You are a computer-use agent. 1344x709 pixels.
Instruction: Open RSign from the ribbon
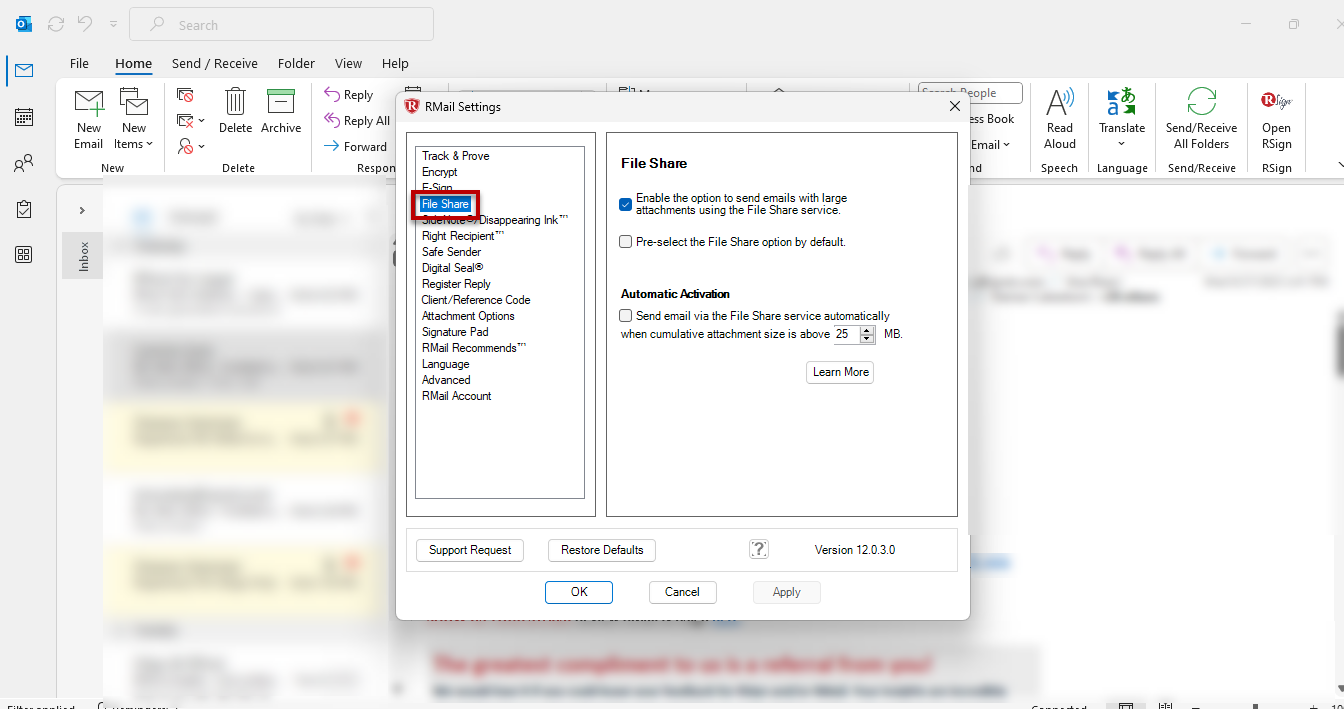point(1276,118)
